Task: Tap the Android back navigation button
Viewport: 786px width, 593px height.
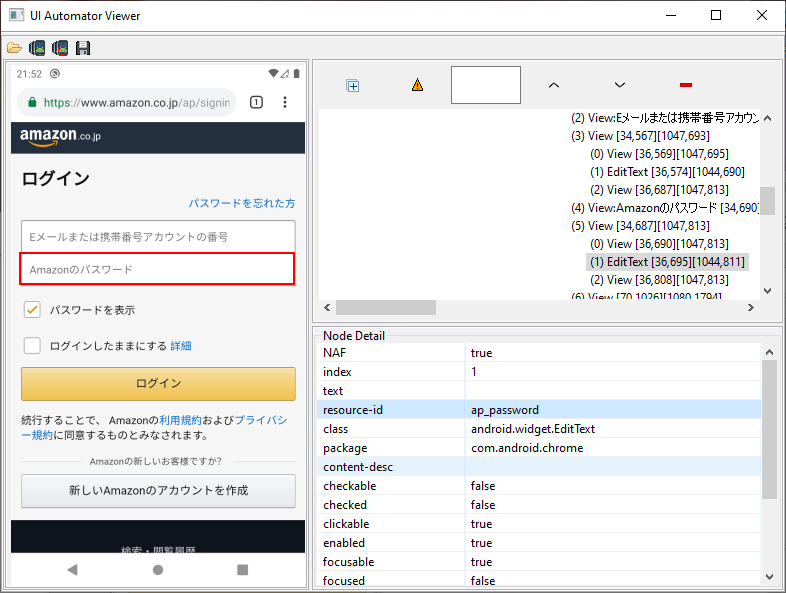Action: point(73,569)
